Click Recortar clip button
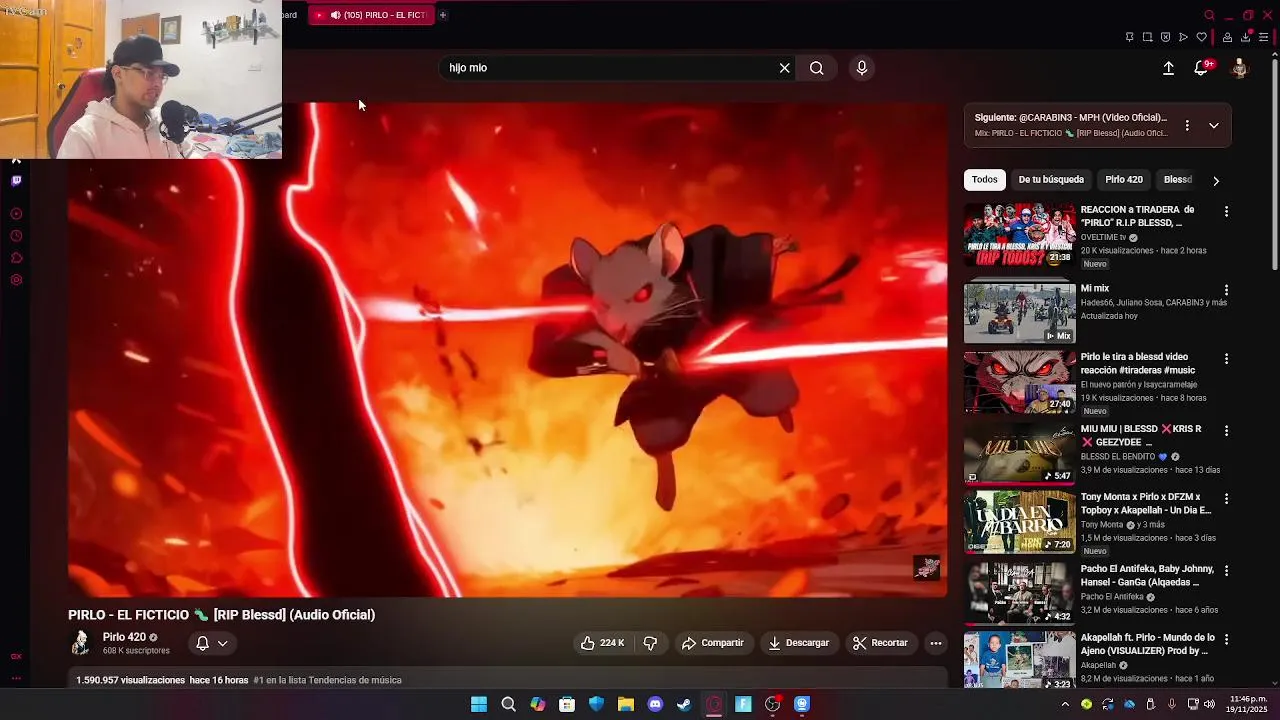This screenshot has width=1280, height=720. pos(880,643)
